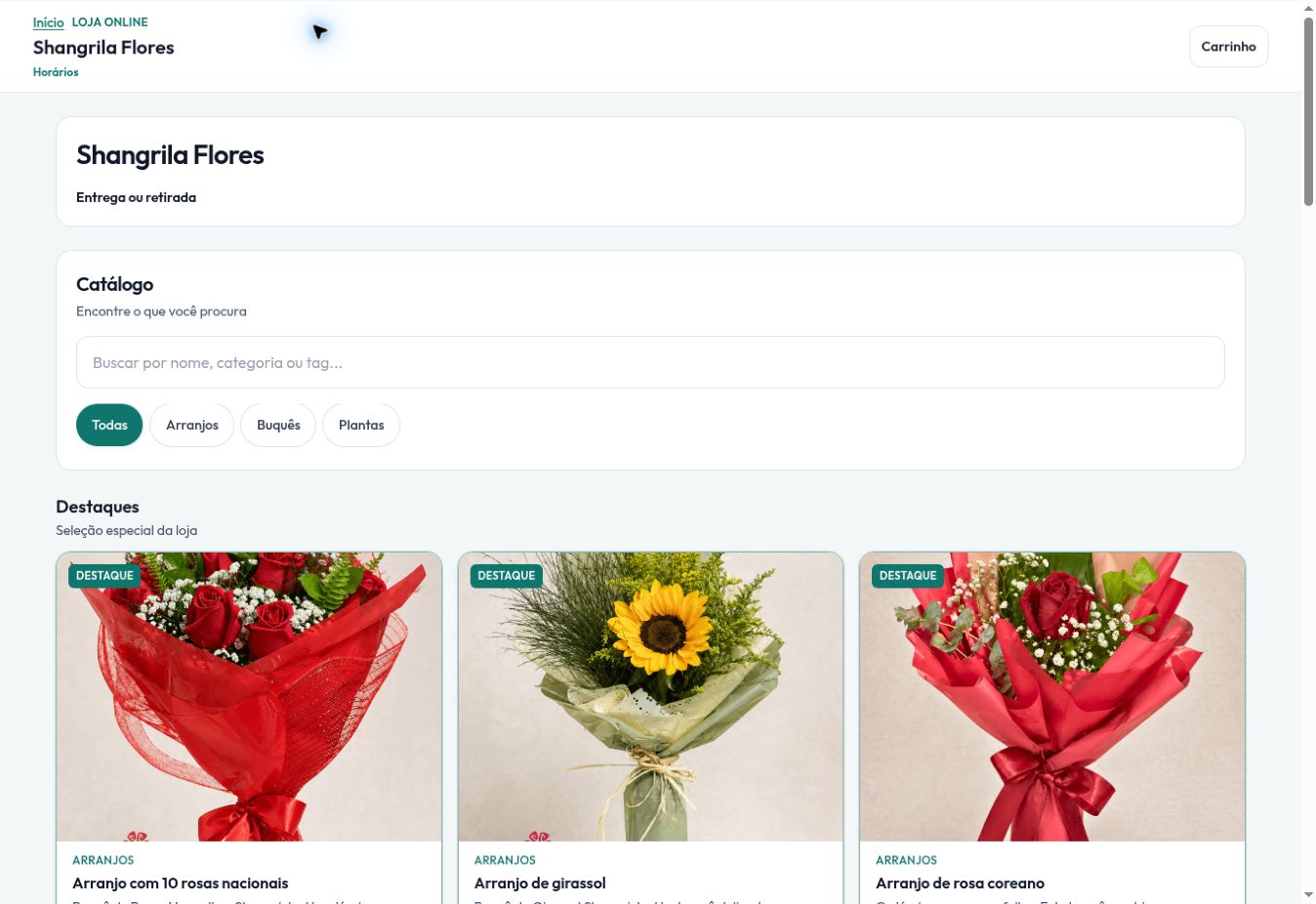Click 'Arranjo de girassol' product title

[x=540, y=883]
